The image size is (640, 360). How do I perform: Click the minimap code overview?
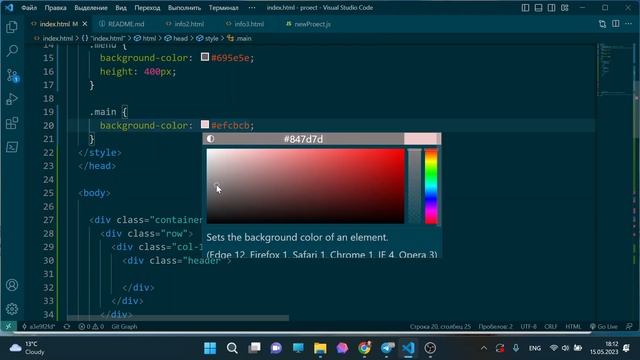[616, 69]
